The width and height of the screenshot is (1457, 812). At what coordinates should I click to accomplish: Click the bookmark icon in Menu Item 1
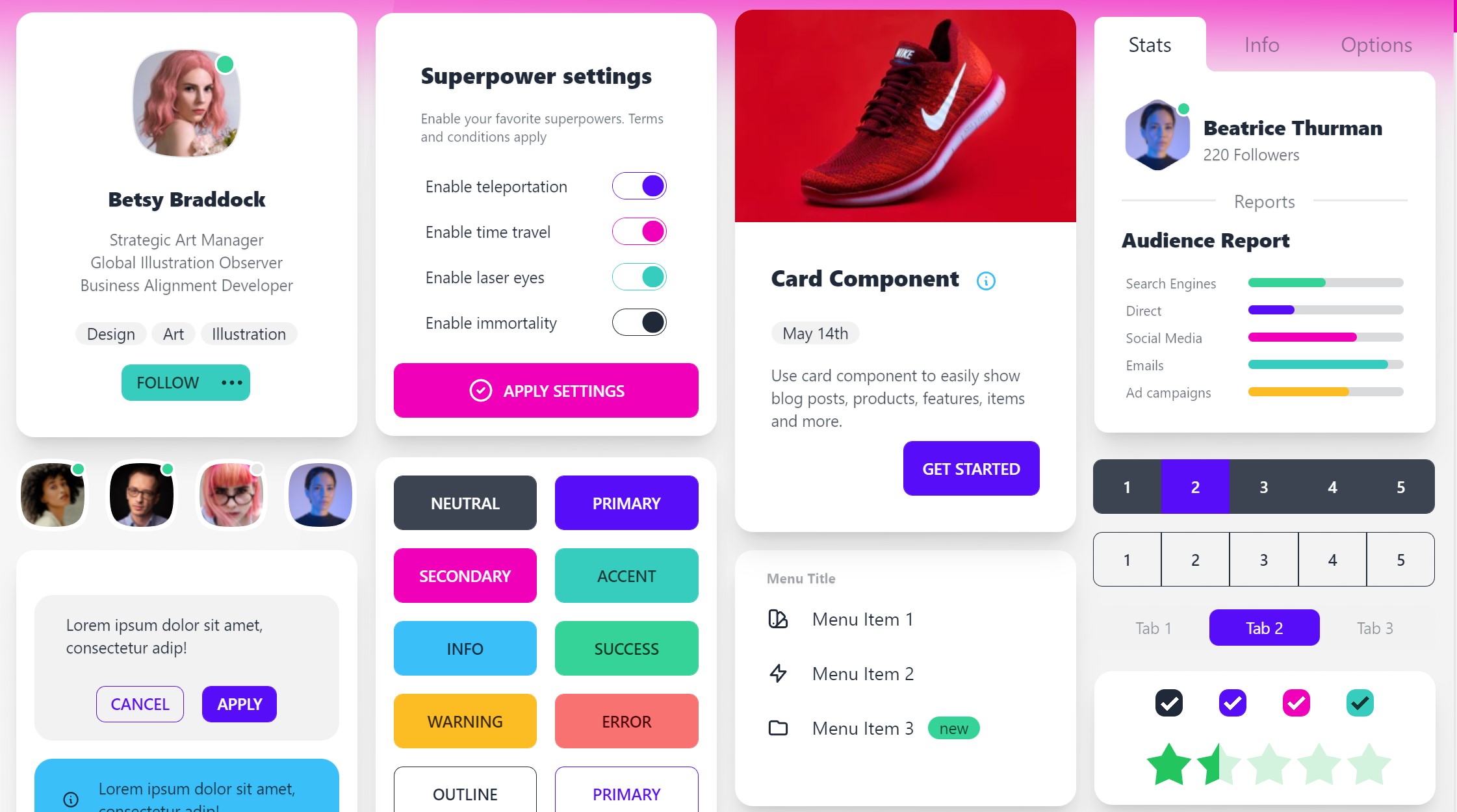(780, 618)
